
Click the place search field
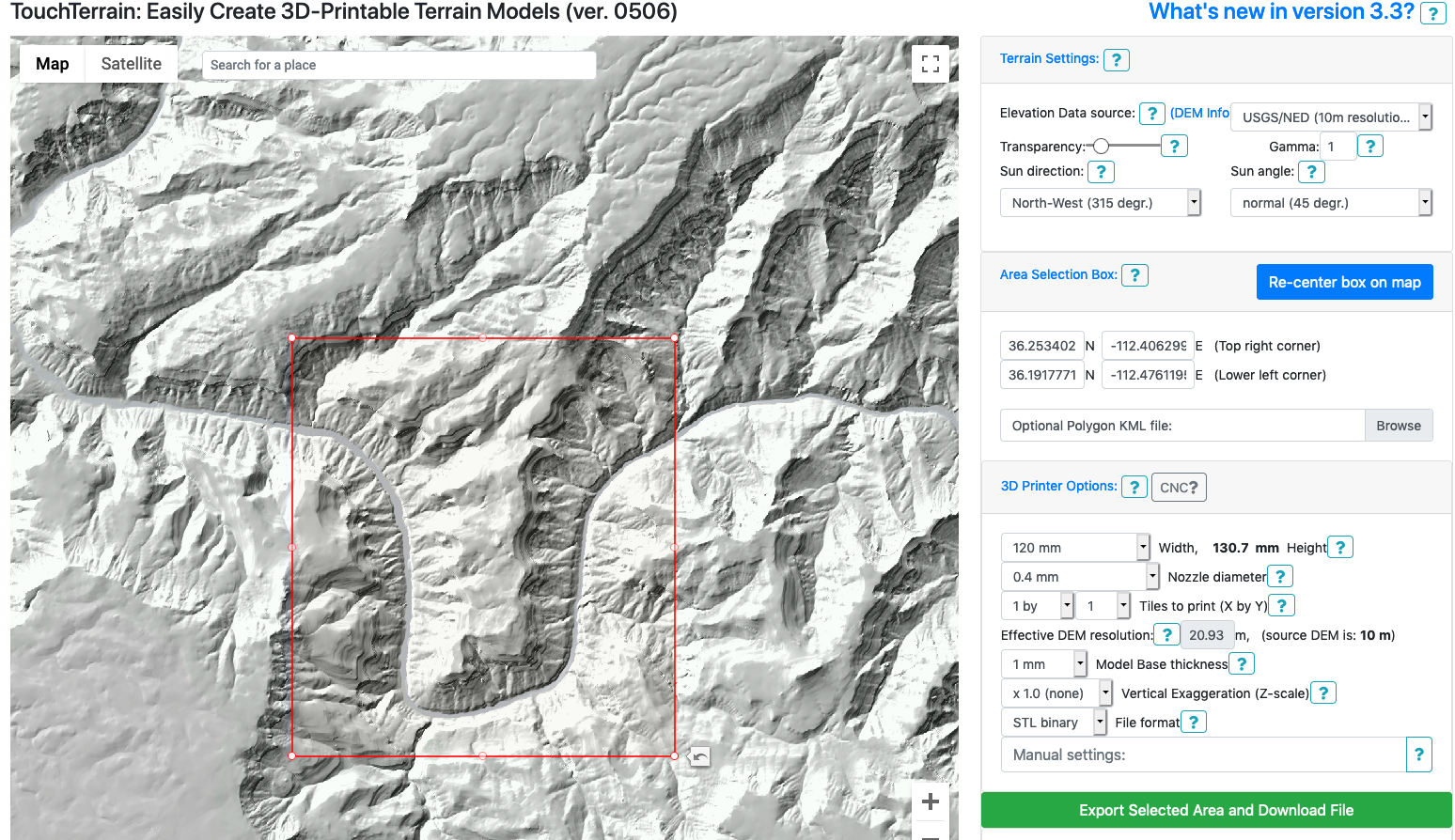(x=399, y=64)
